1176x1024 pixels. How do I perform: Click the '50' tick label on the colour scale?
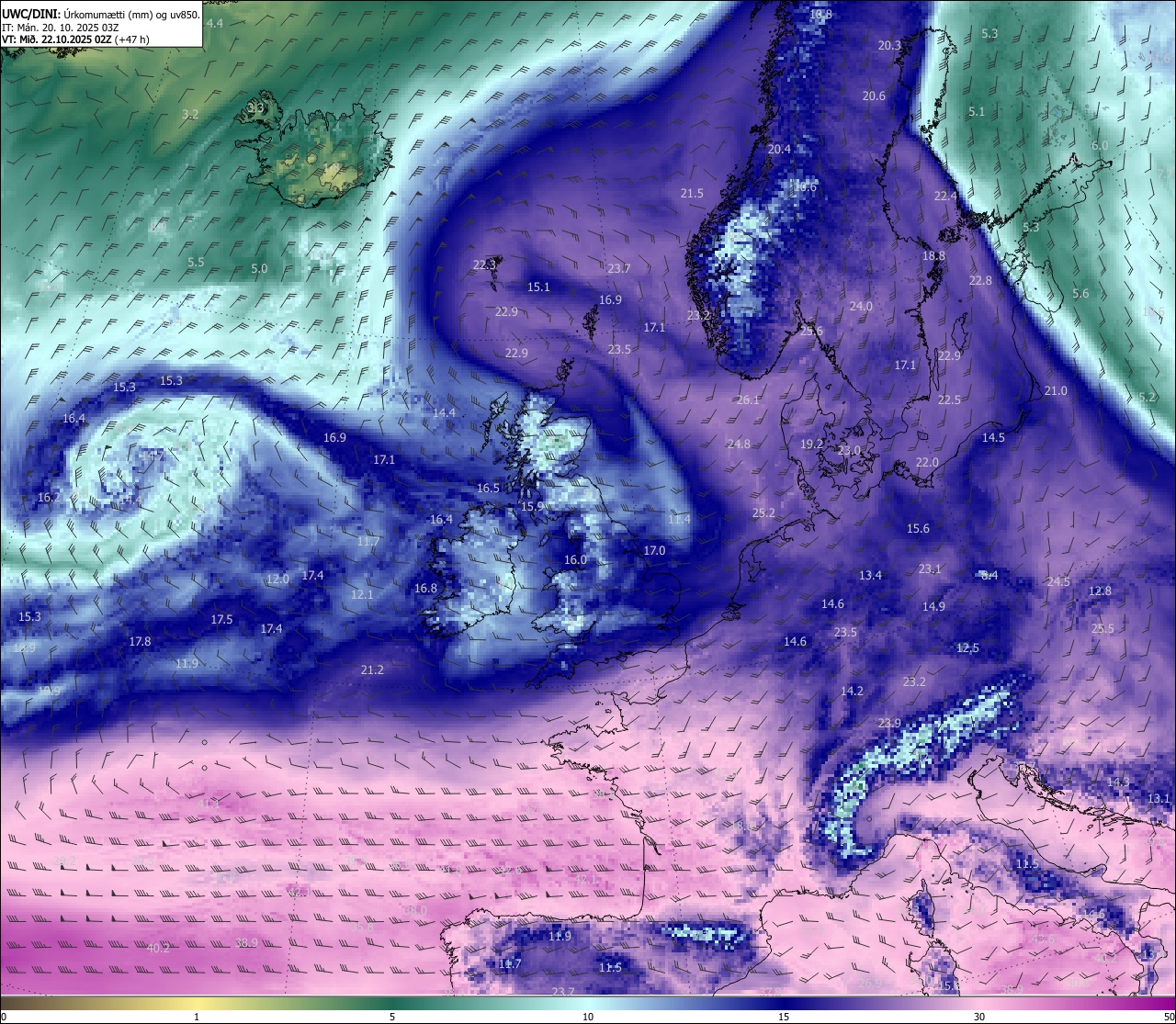1168,1017
